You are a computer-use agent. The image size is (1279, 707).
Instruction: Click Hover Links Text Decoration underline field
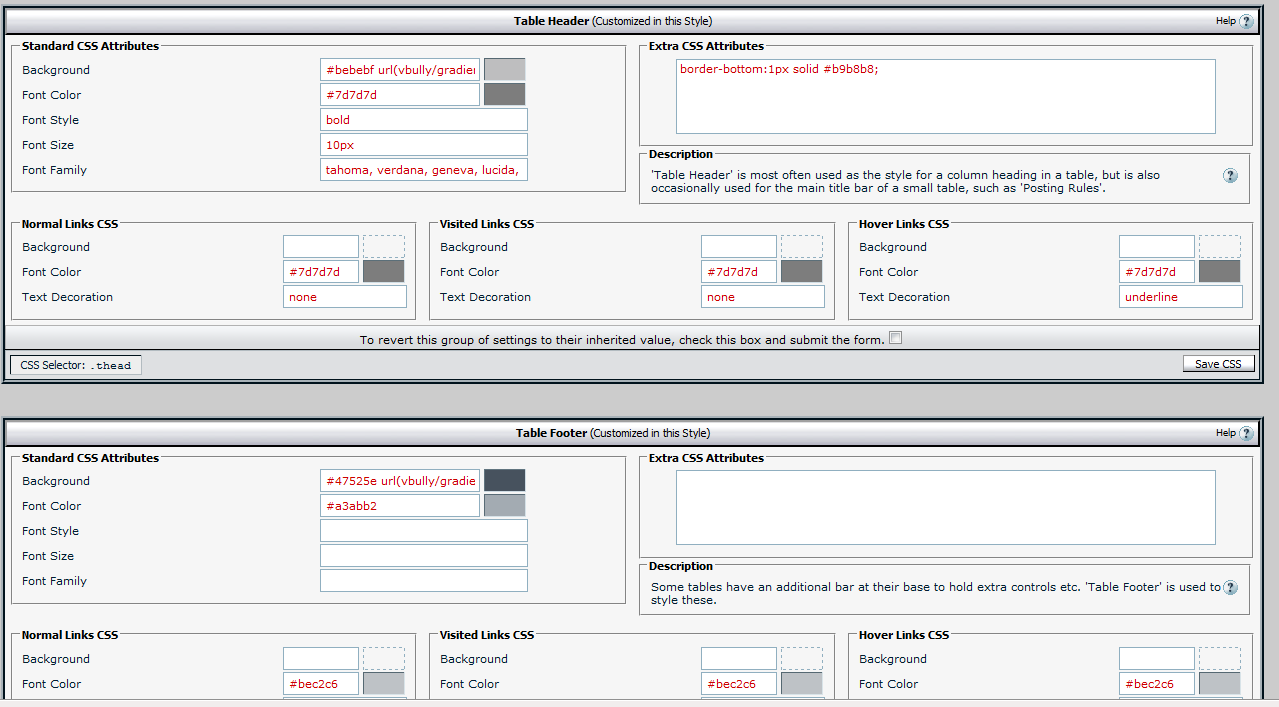coord(1180,297)
